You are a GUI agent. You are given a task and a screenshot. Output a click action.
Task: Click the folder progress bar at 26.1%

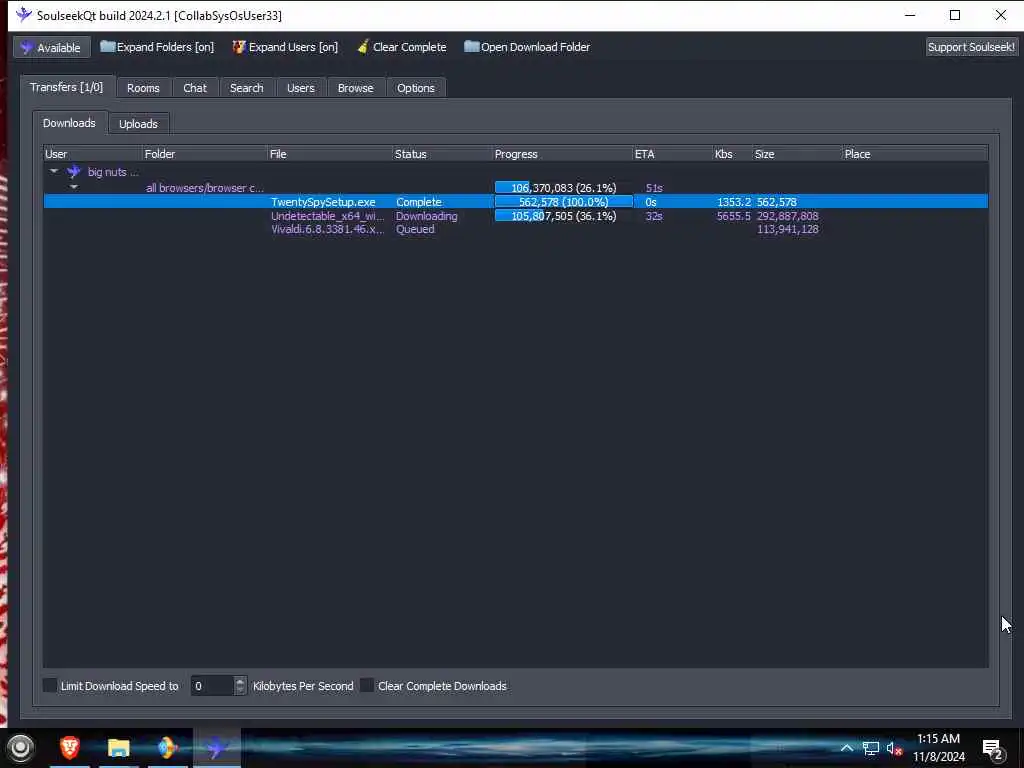(x=563, y=188)
